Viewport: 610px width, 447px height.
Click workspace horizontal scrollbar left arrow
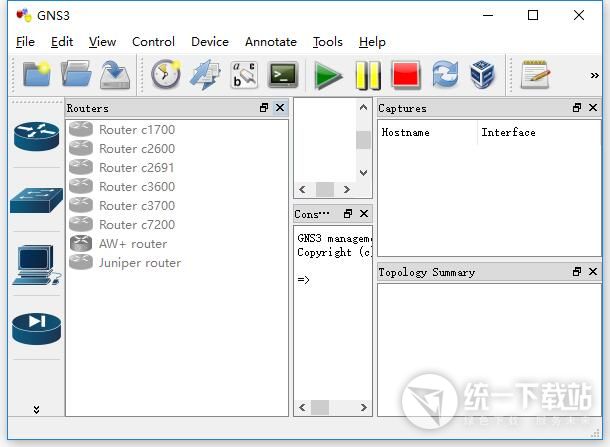coord(302,189)
